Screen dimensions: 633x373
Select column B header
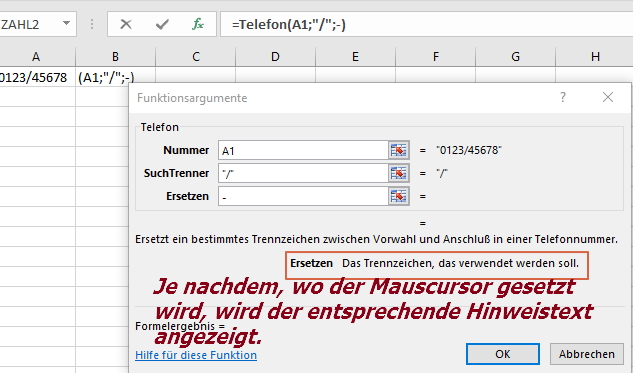pos(115,57)
